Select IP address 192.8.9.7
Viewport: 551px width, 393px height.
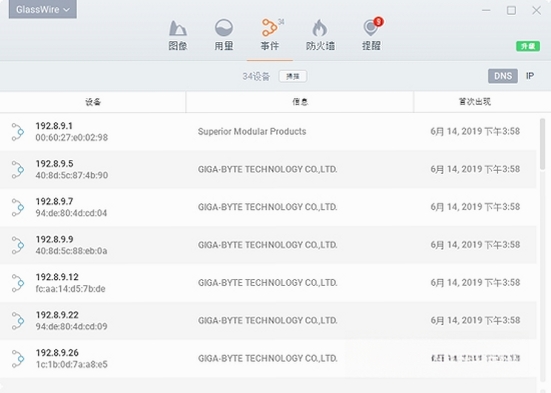(x=54, y=201)
